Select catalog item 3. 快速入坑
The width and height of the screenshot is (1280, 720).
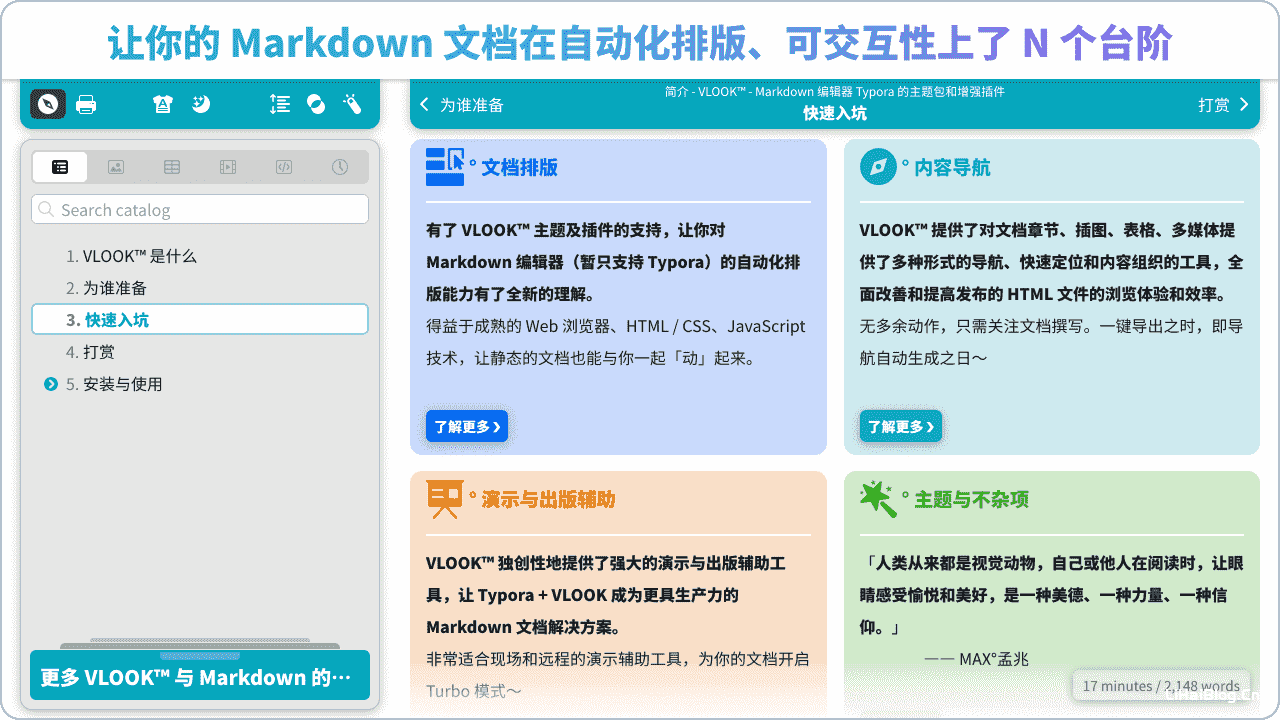pyautogui.click(x=200, y=320)
